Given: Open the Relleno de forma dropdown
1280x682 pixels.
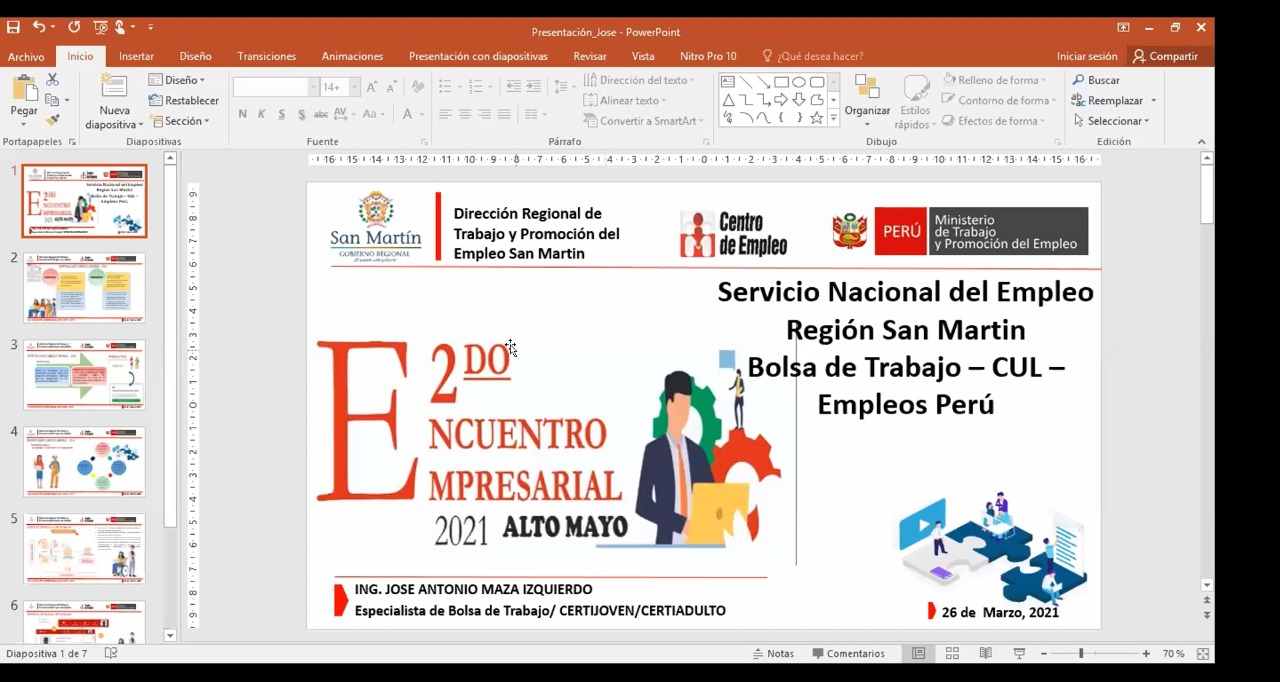Looking at the screenshot, I should click(994, 80).
